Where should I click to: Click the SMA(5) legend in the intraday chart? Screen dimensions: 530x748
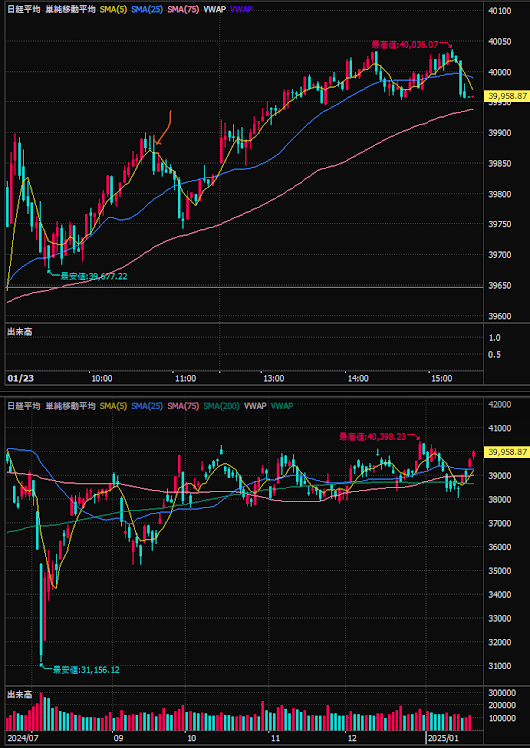[114, 9]
